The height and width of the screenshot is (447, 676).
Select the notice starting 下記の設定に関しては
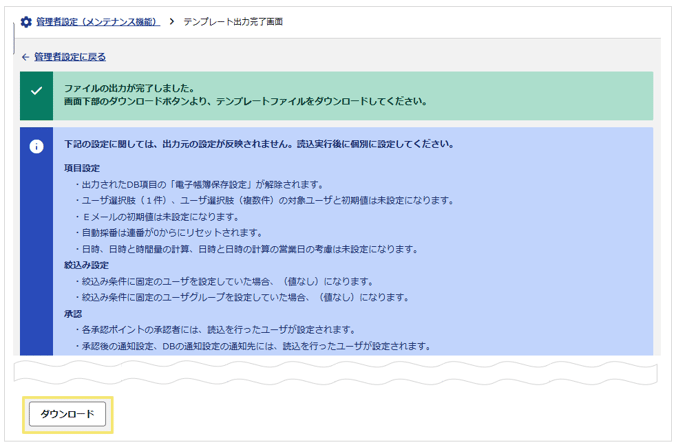pos(259,144)
